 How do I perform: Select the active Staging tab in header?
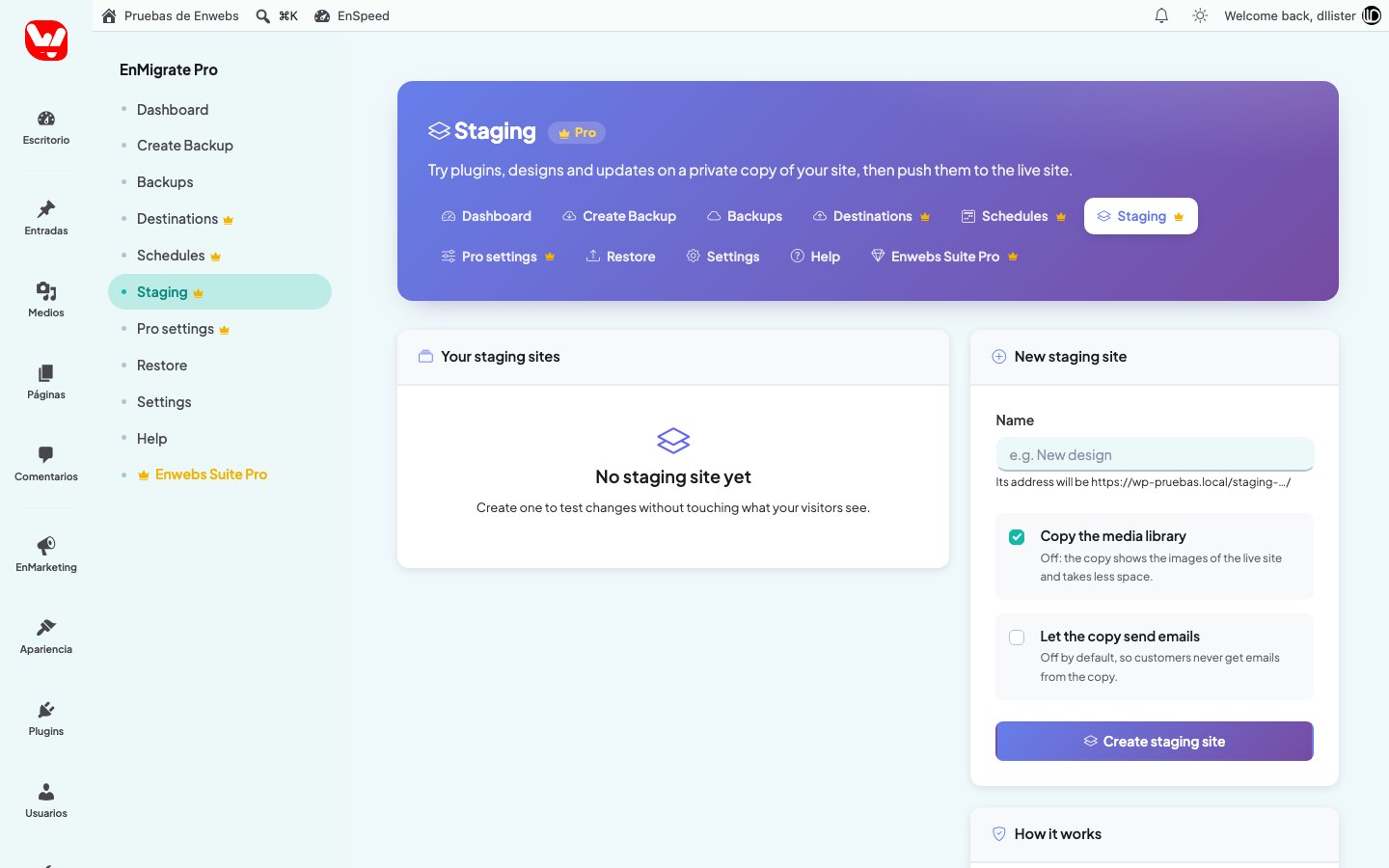tap(1141, 216)
